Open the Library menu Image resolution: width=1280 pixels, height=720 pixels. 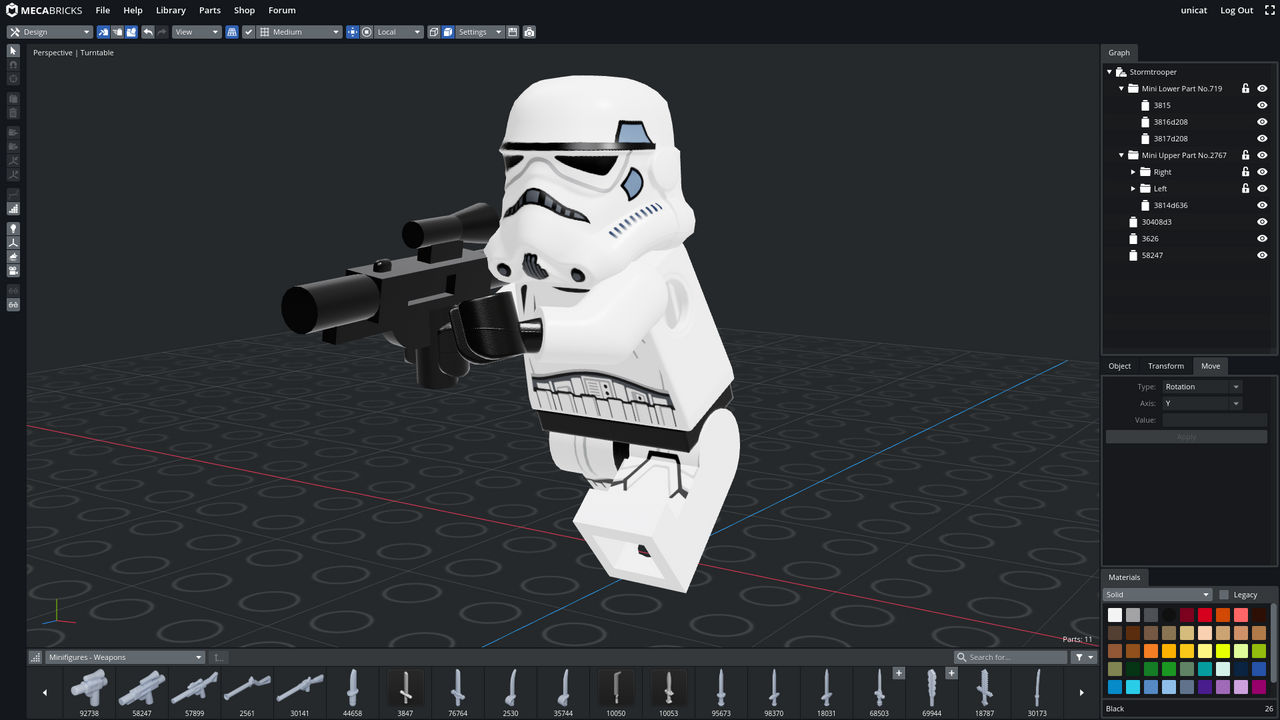pyautogui.click(x=171, y=10)
